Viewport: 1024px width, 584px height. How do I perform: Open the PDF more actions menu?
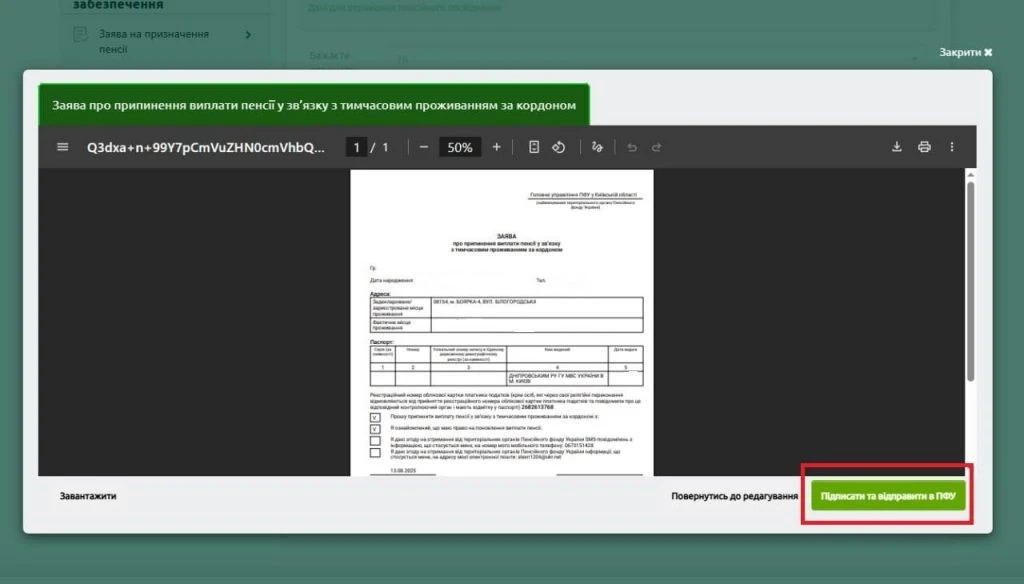(951, 147)
